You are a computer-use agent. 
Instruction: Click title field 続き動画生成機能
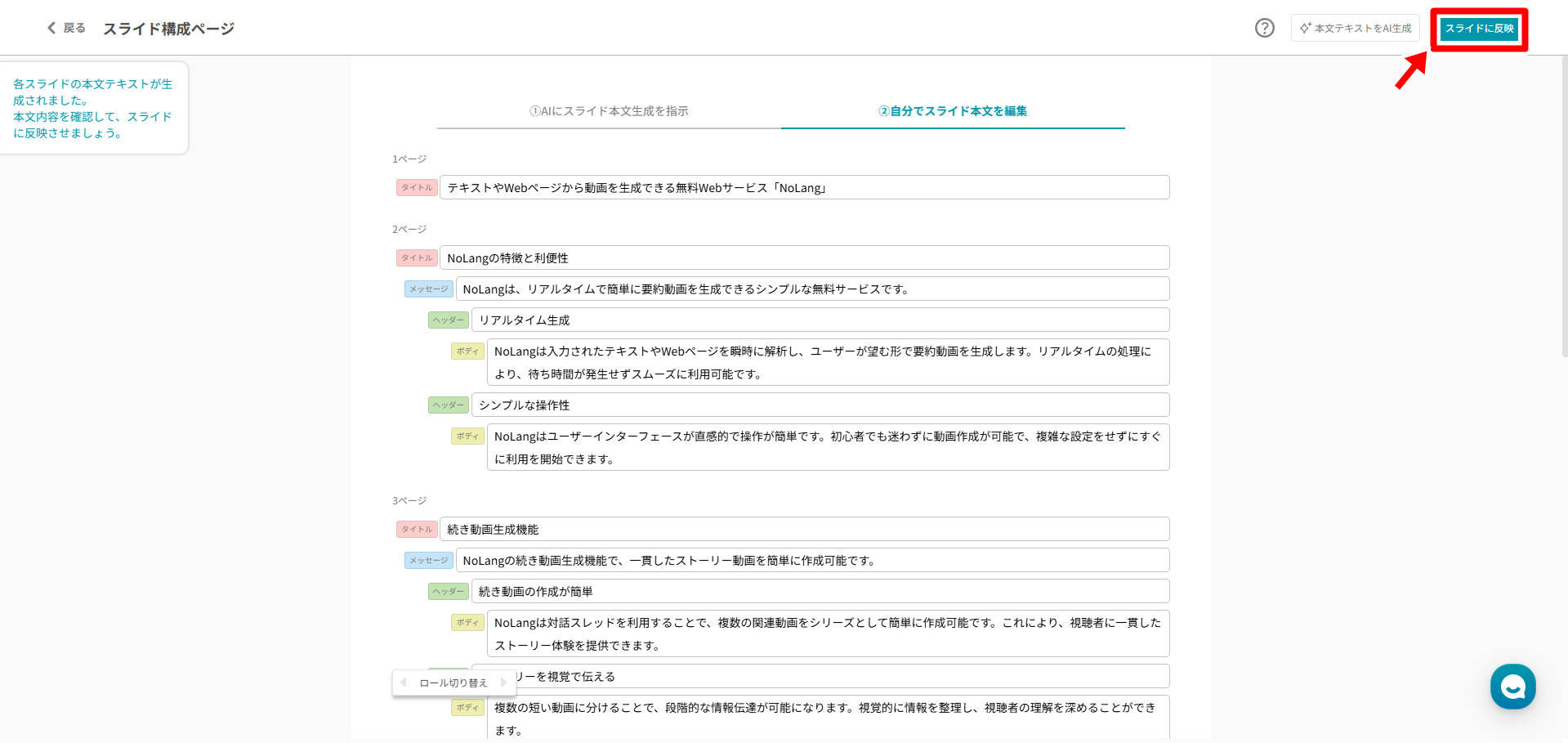[805, 529]
